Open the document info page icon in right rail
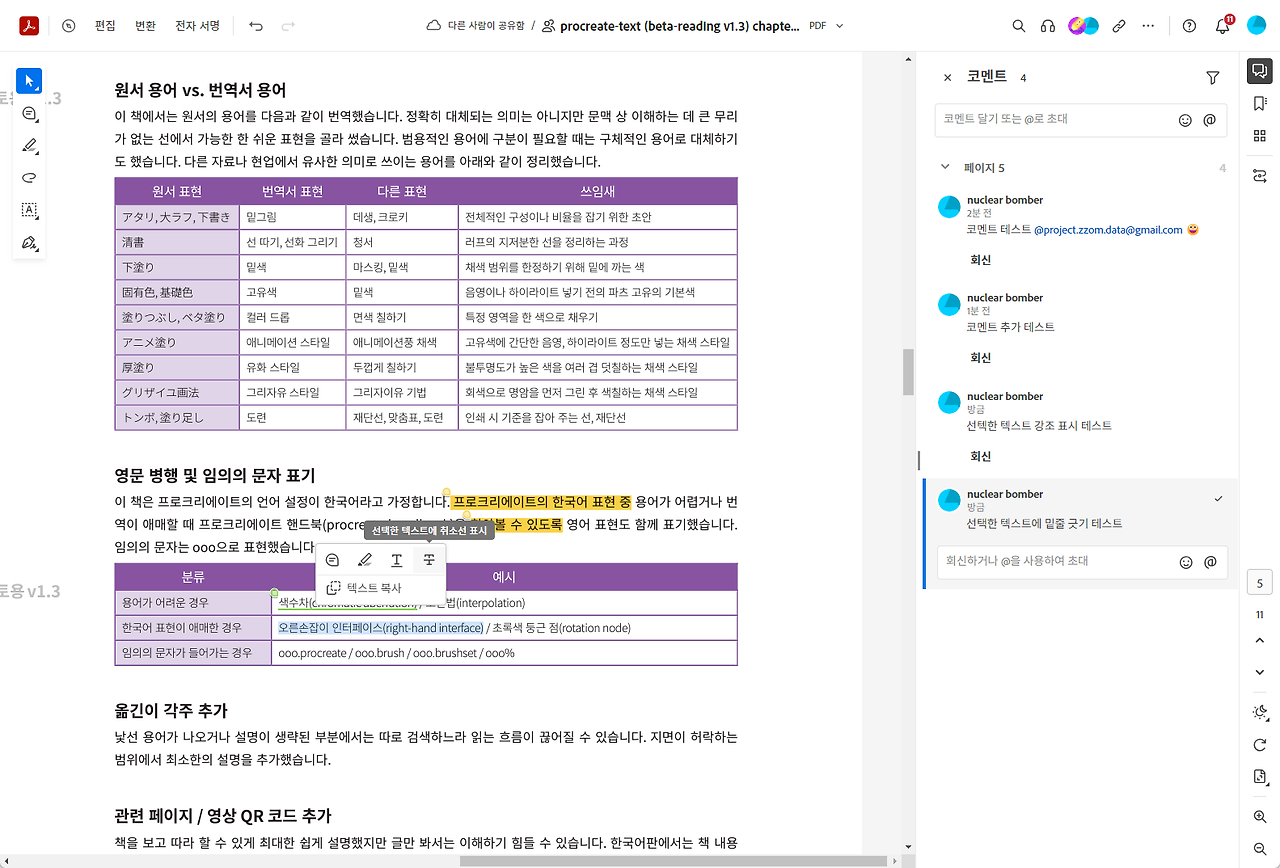The image size is (1280, 868). (x=1259, y=777)
